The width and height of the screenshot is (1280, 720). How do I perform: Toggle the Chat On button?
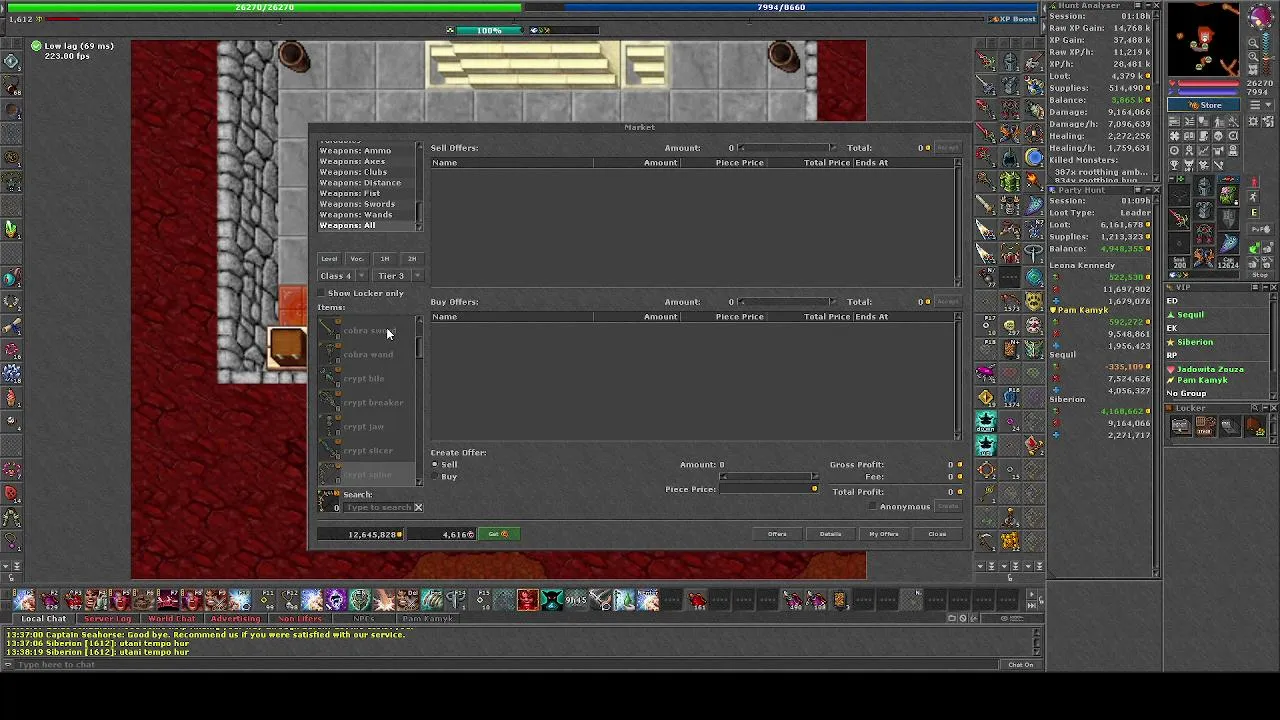coord(1021,665)
